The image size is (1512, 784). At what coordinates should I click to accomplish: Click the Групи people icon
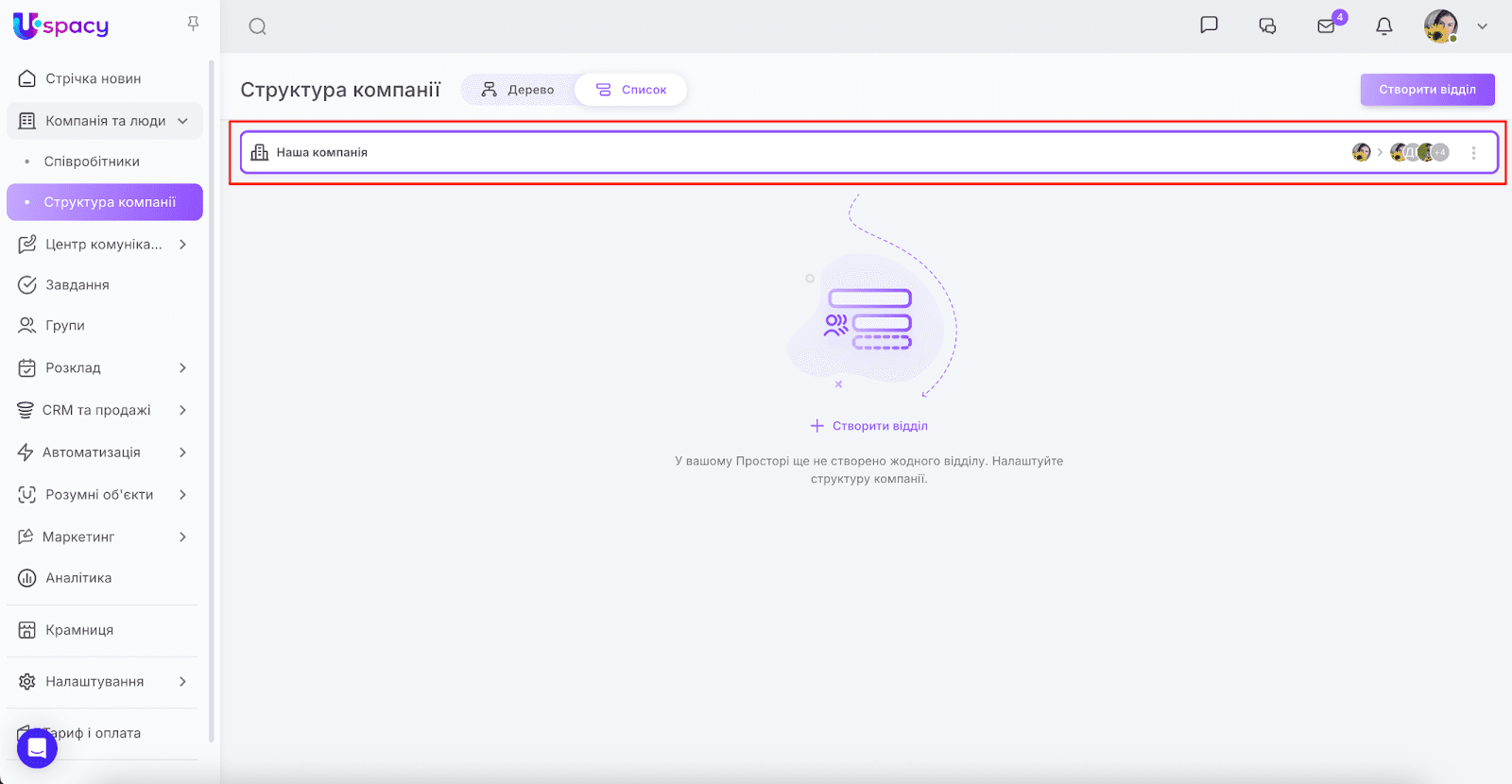27,325
